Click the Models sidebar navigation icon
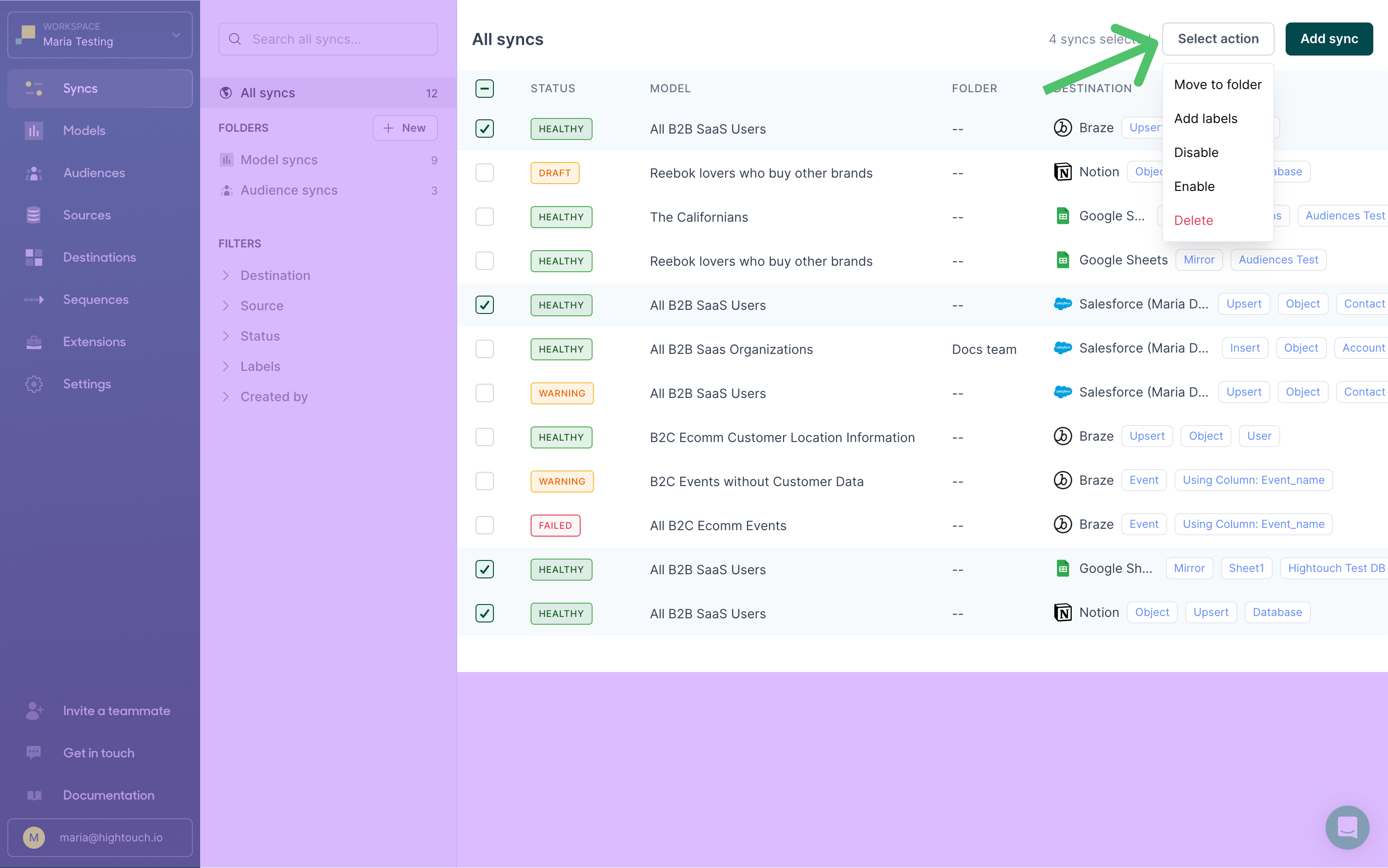This screenshot has height=868, width=1388. (x=34, y=131)
